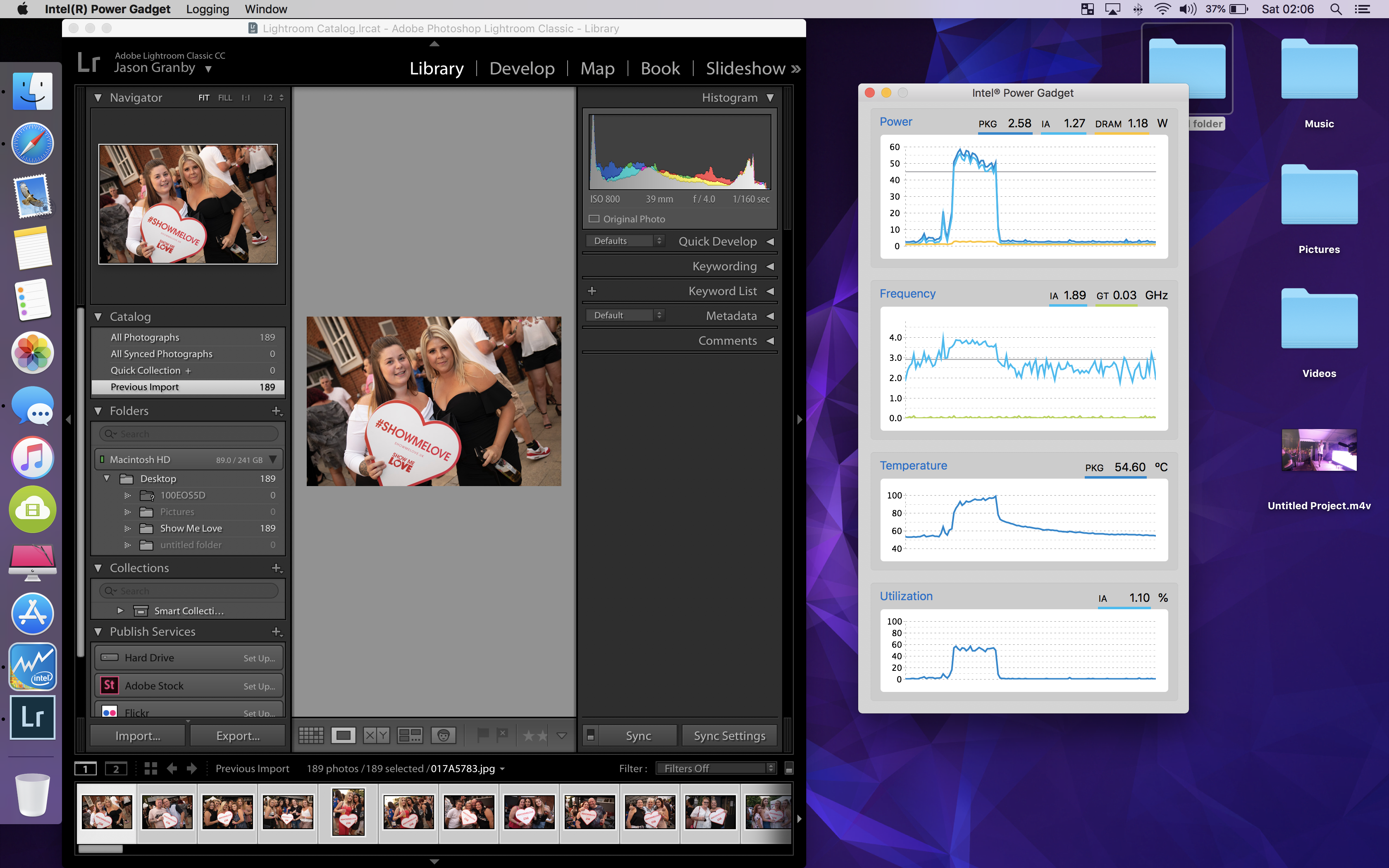Expand the Quick Develop panel
The width and height of the screenshot is (1389, 868).
(x=770, y=242)
